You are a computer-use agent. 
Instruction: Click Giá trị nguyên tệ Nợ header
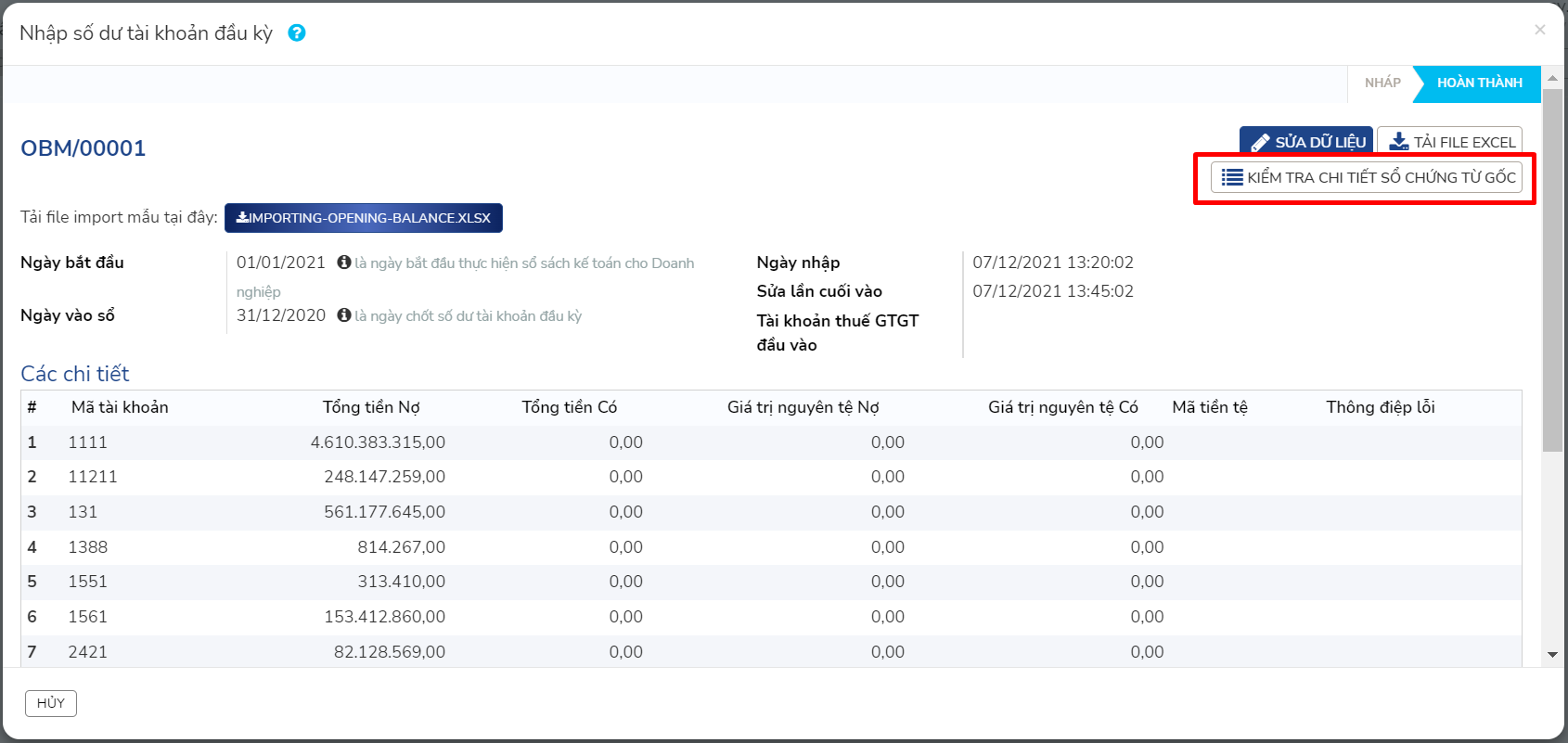click(x=803, y=407)
